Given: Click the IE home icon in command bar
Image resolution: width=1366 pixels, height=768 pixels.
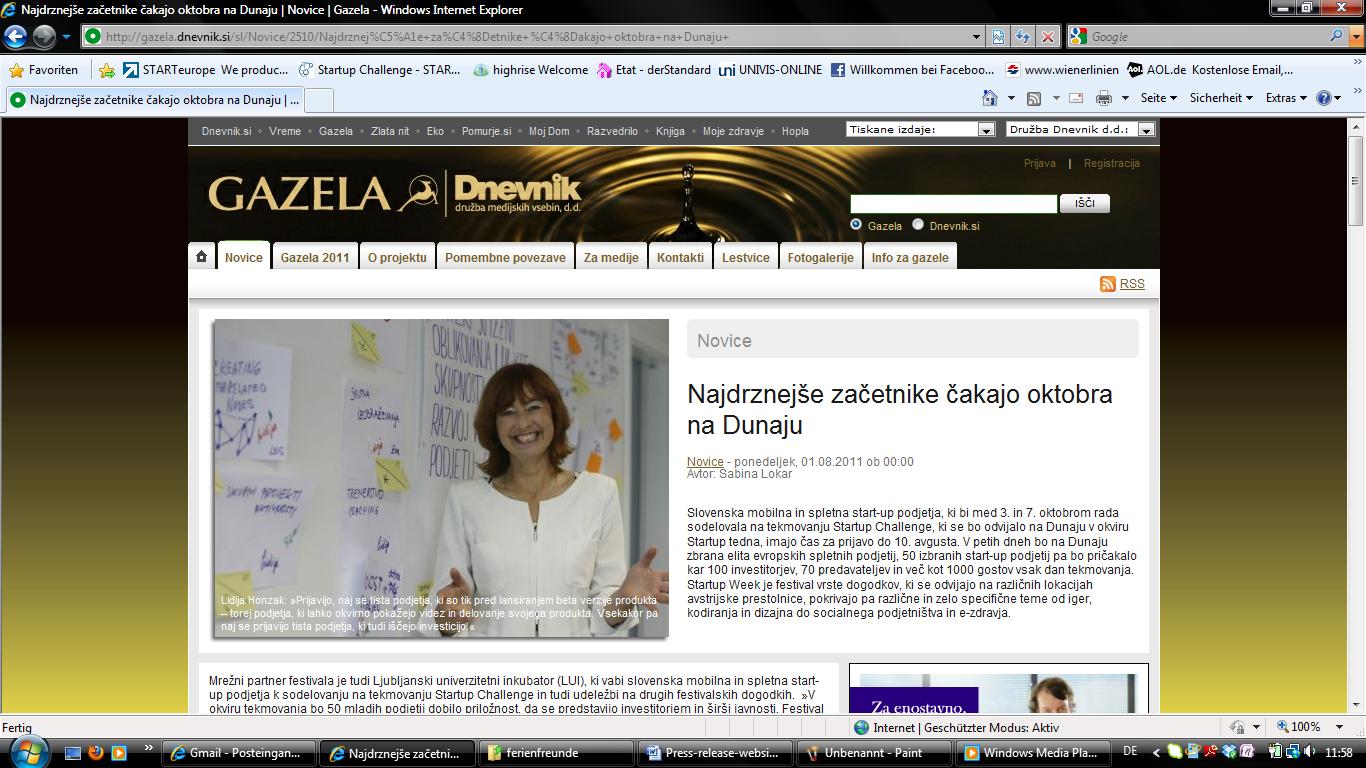Looking at the screenshot, I should point(990,98).
